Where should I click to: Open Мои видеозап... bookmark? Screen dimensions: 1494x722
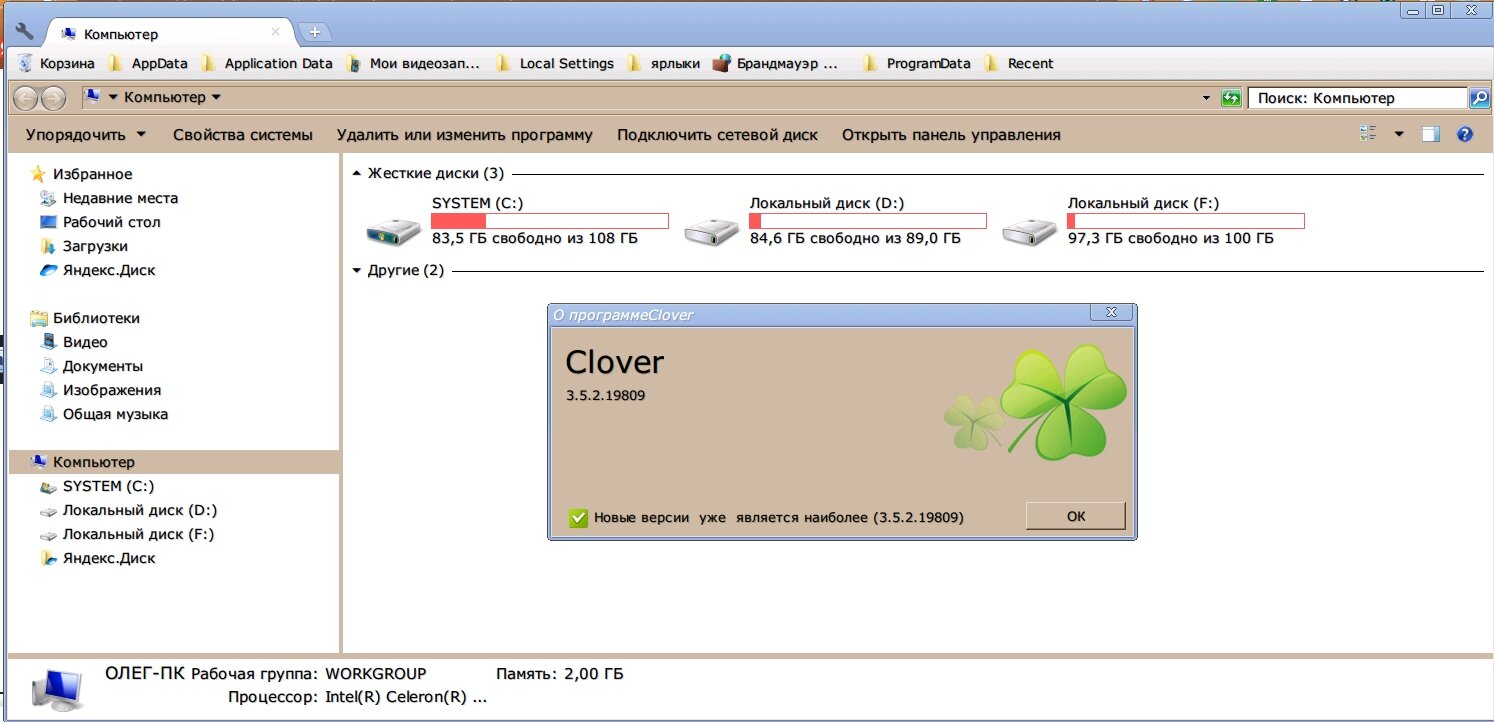tap(413, 63)
